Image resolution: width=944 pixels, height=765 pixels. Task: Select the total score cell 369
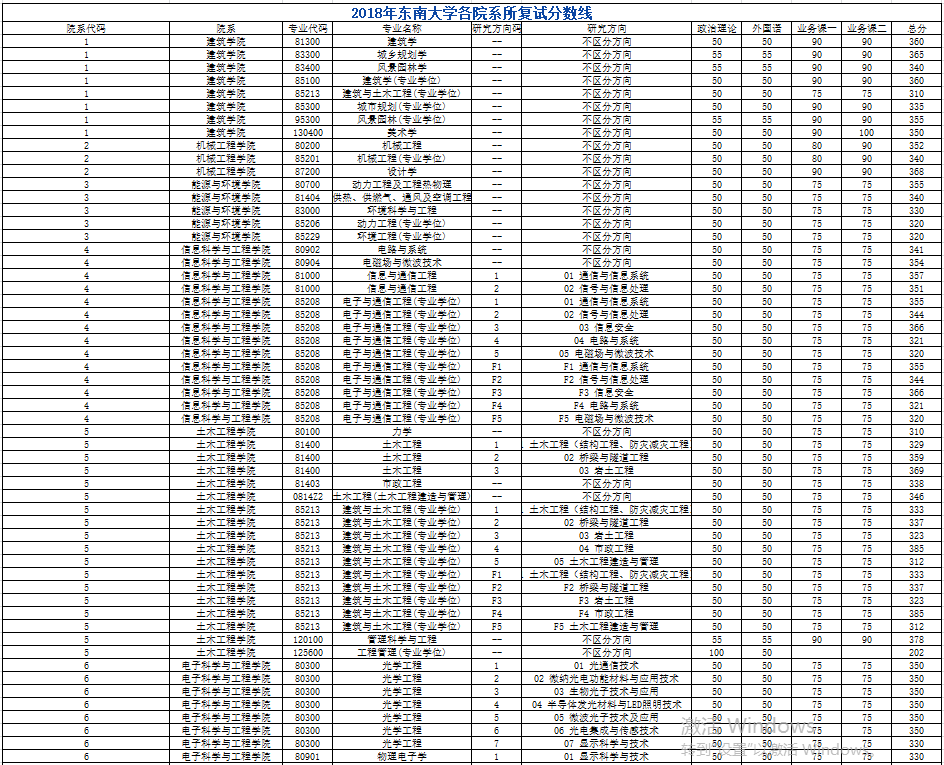917,471
